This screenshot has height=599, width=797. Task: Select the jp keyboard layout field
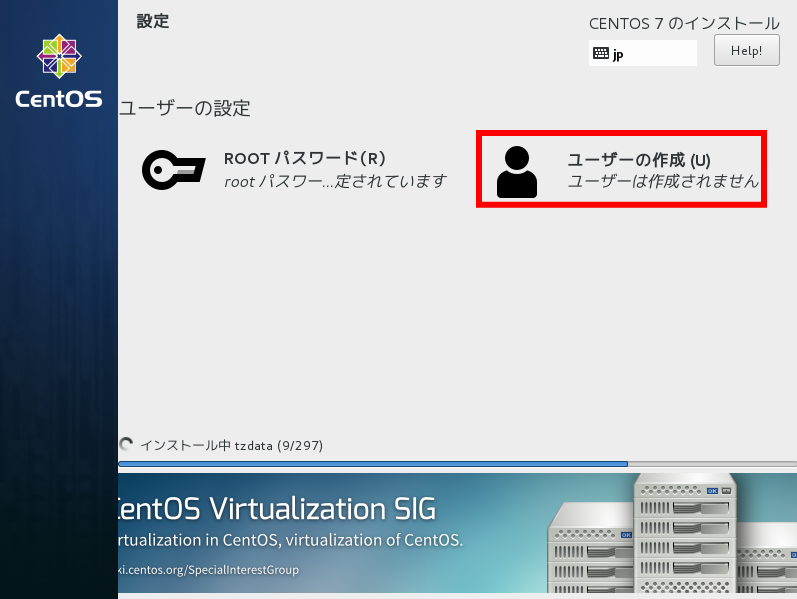click(643, 53)
